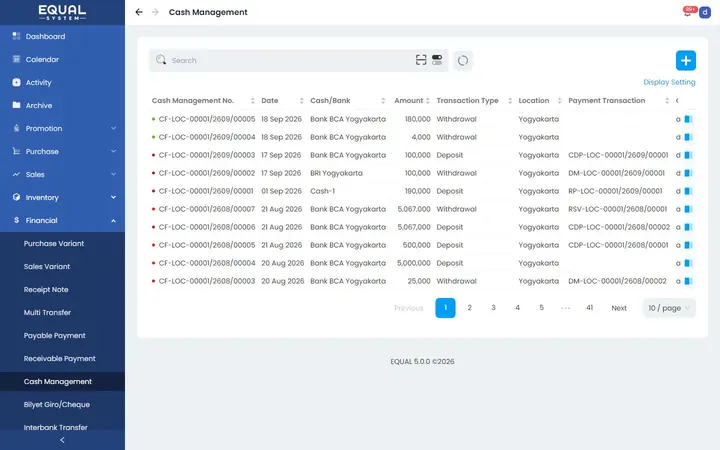Viewport: 720px width, 450px height.
Task: Go to page 5
Action: tap(541, 308)
